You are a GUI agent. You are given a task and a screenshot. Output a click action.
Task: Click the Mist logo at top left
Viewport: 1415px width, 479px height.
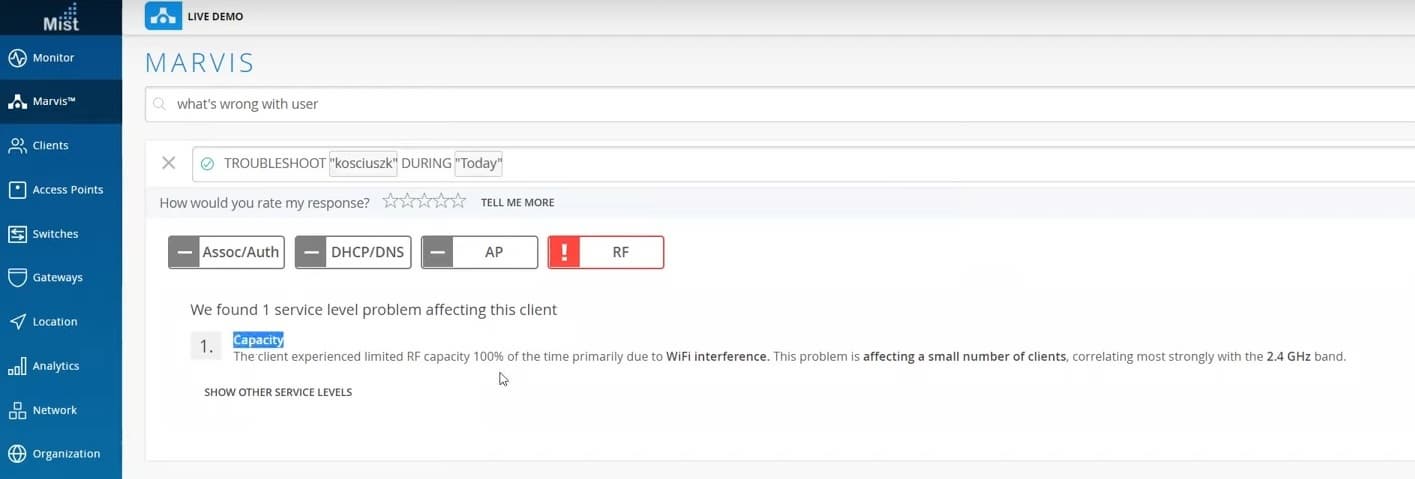(61, 17)
